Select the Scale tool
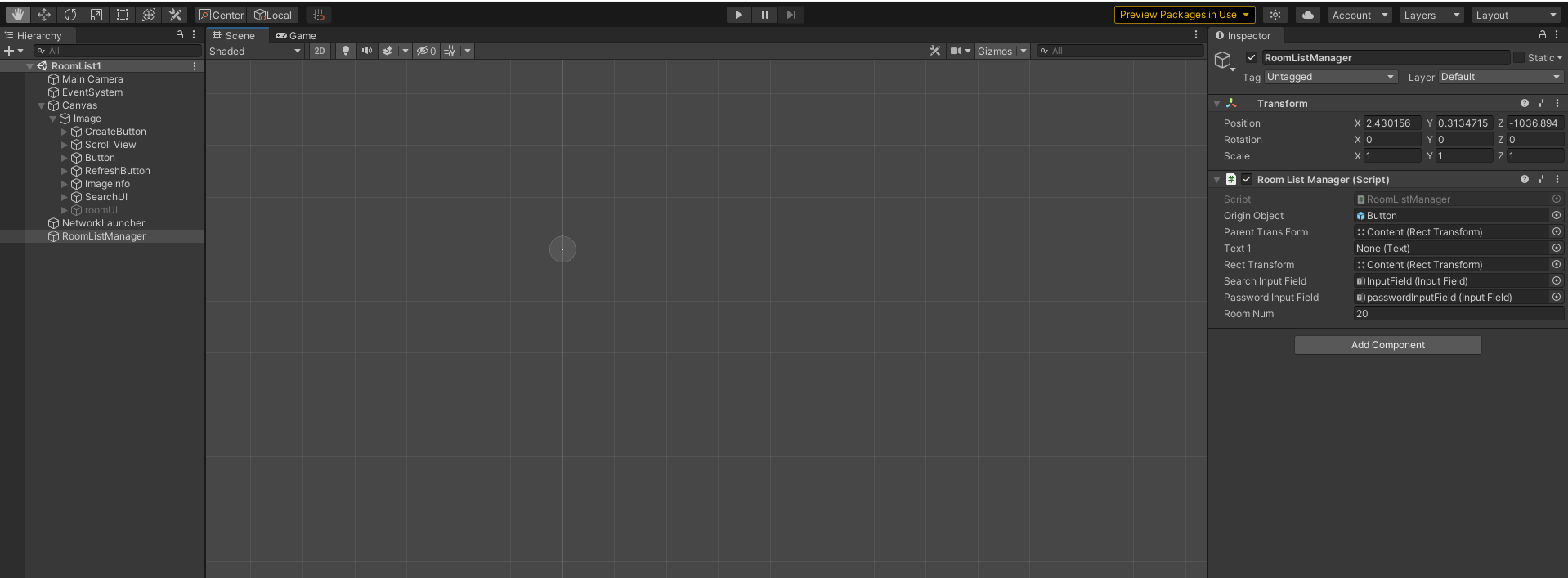This screenshot has width=1568, height=578. pos(96,15)
